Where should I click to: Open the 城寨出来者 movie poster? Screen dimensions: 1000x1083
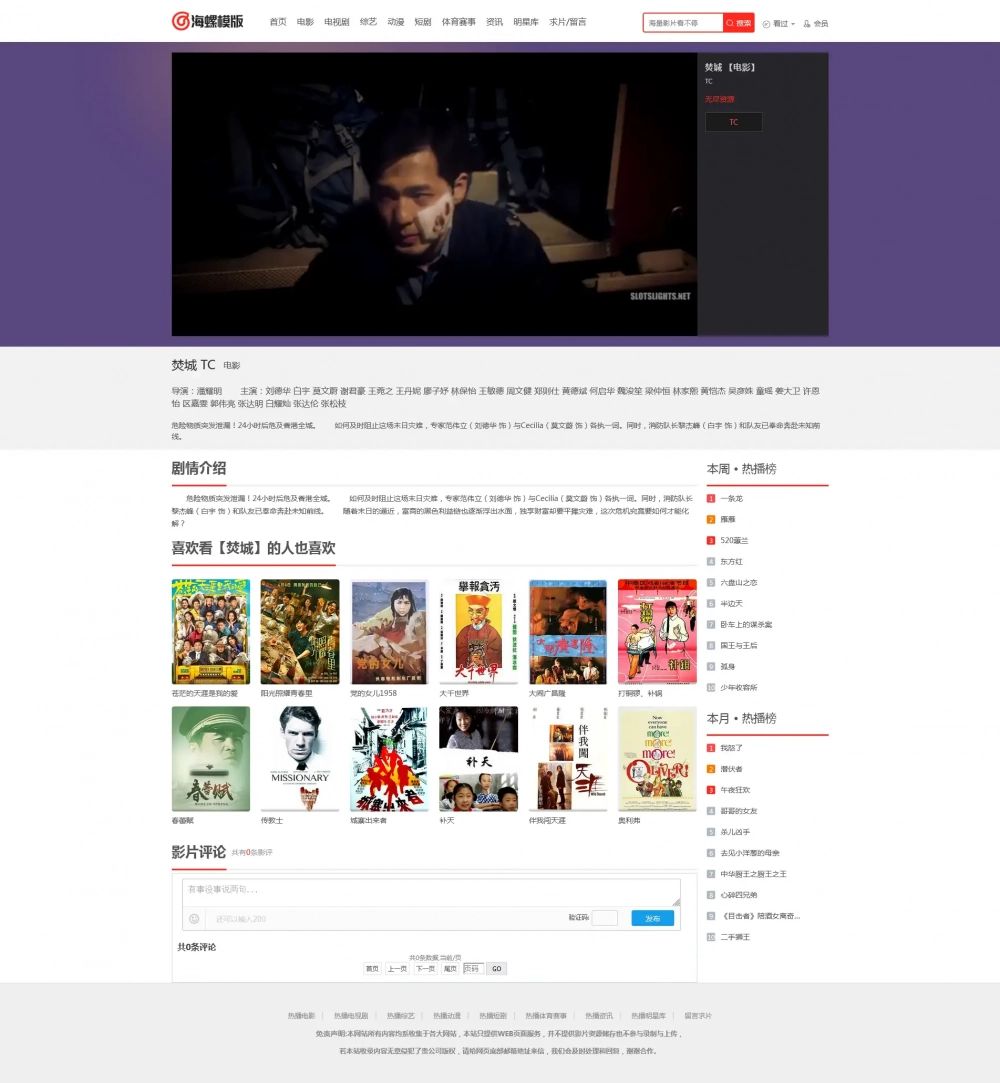click(389, 758)
